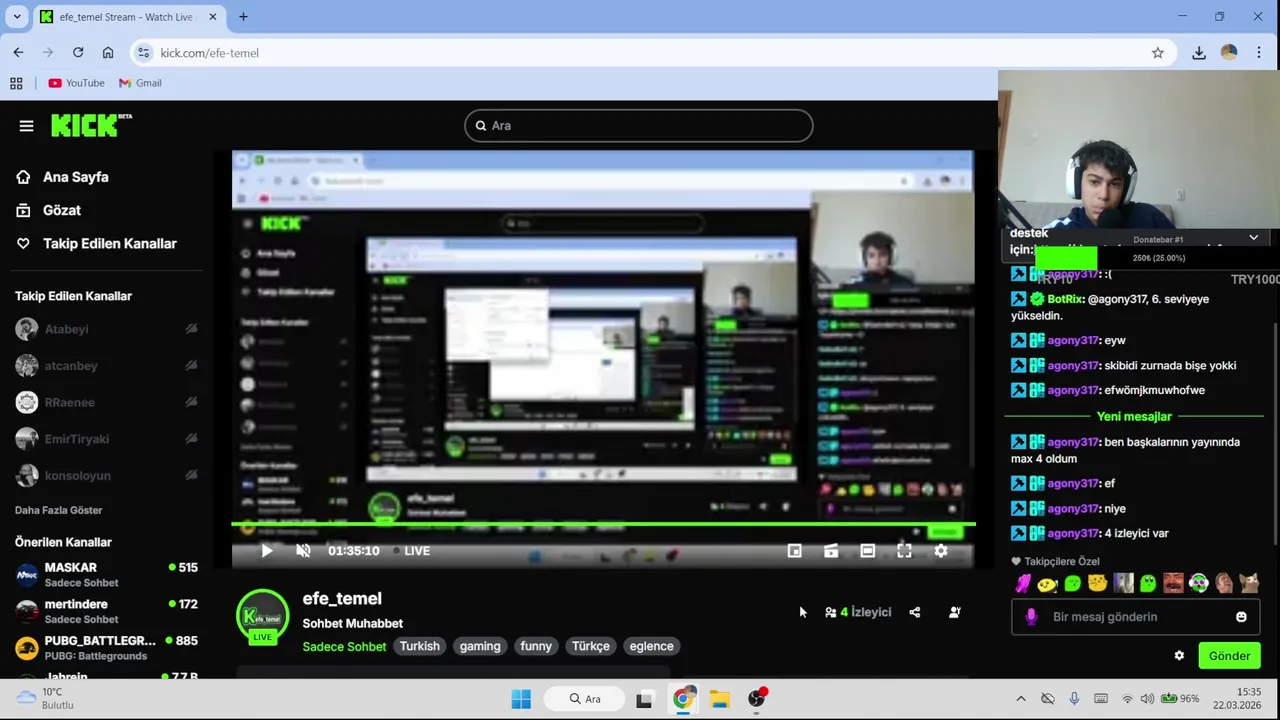Image resolution: width=1280 pixels, height=720 pixels.
Task: Send the message with Gönder
Action: pos(1229,656)
